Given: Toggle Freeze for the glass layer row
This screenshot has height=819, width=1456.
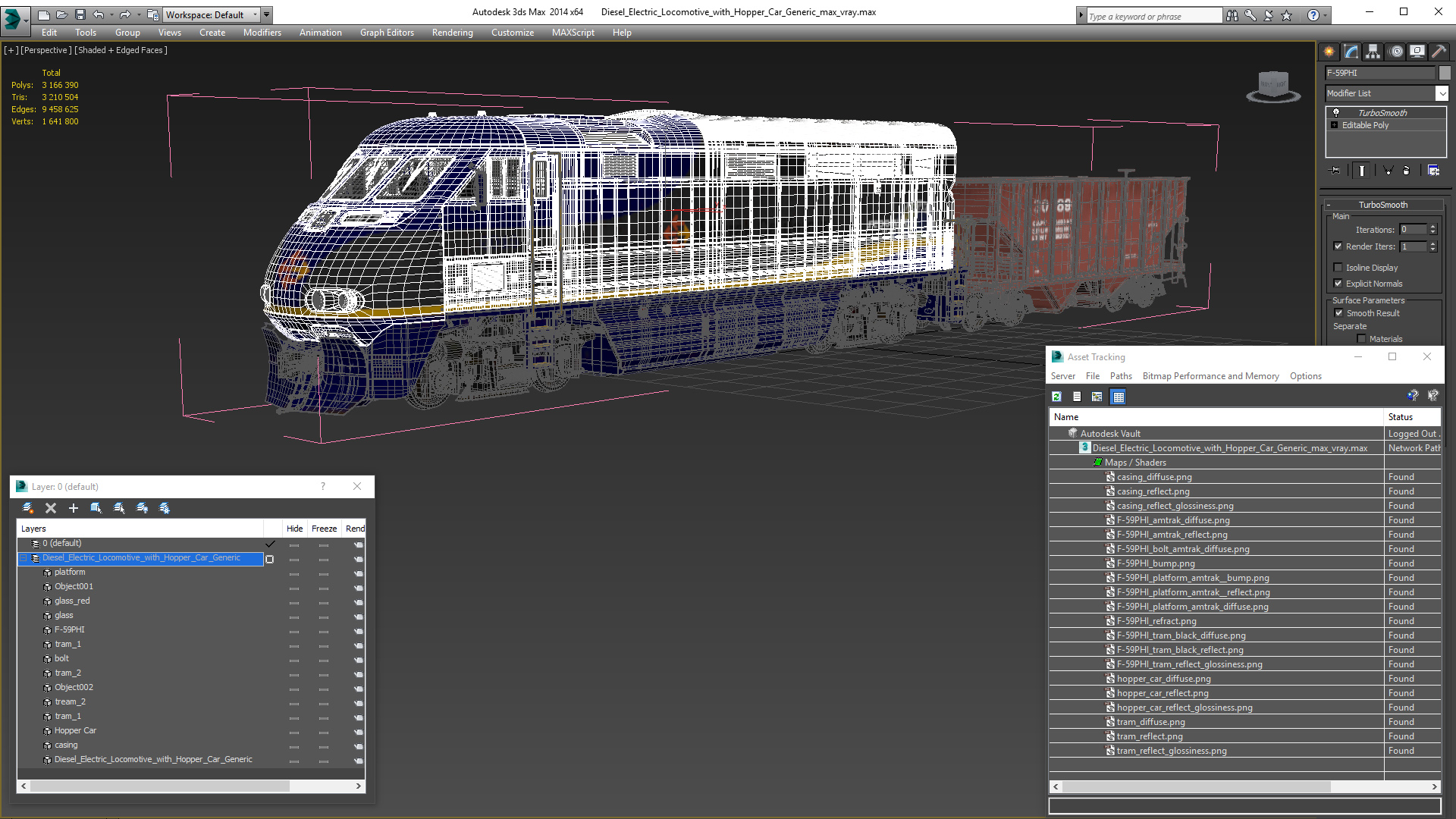Looking at the screenshot, I should (x=324, y=617).
